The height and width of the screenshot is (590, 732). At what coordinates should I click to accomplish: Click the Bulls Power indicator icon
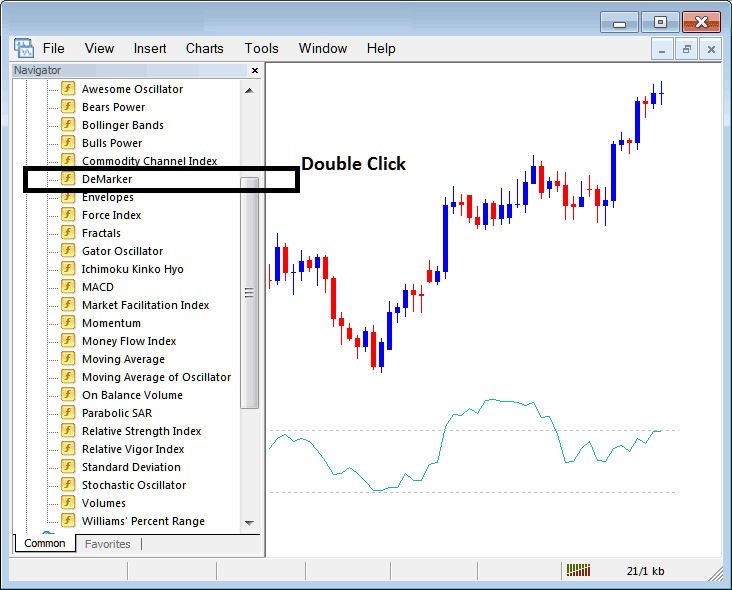[68, 142]
